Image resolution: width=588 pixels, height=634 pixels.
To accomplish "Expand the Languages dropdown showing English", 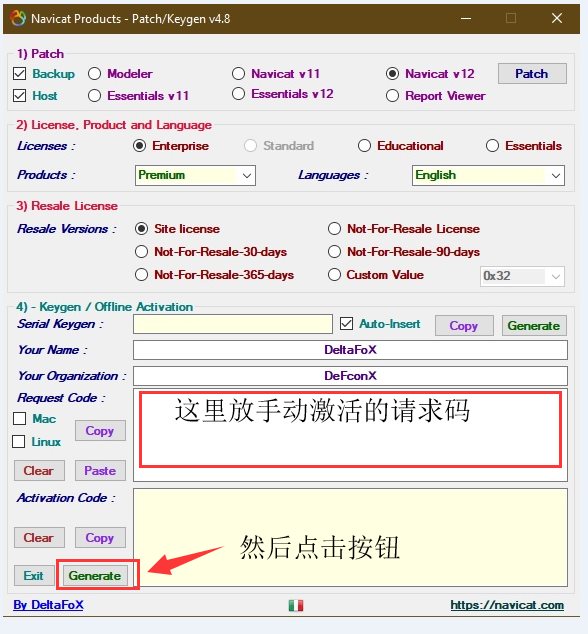I will pos(488,175).
